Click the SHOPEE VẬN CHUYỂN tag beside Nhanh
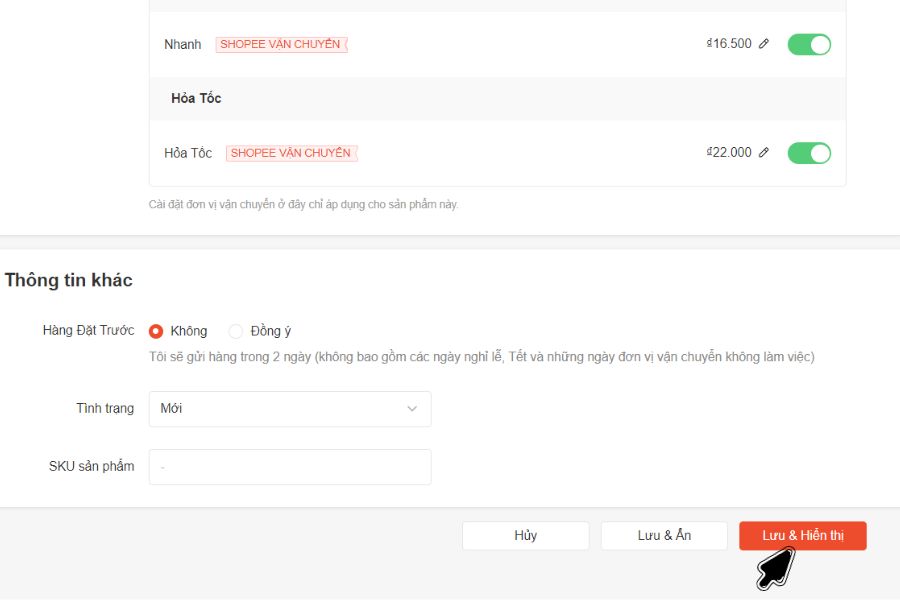 (x=281, y=44)
